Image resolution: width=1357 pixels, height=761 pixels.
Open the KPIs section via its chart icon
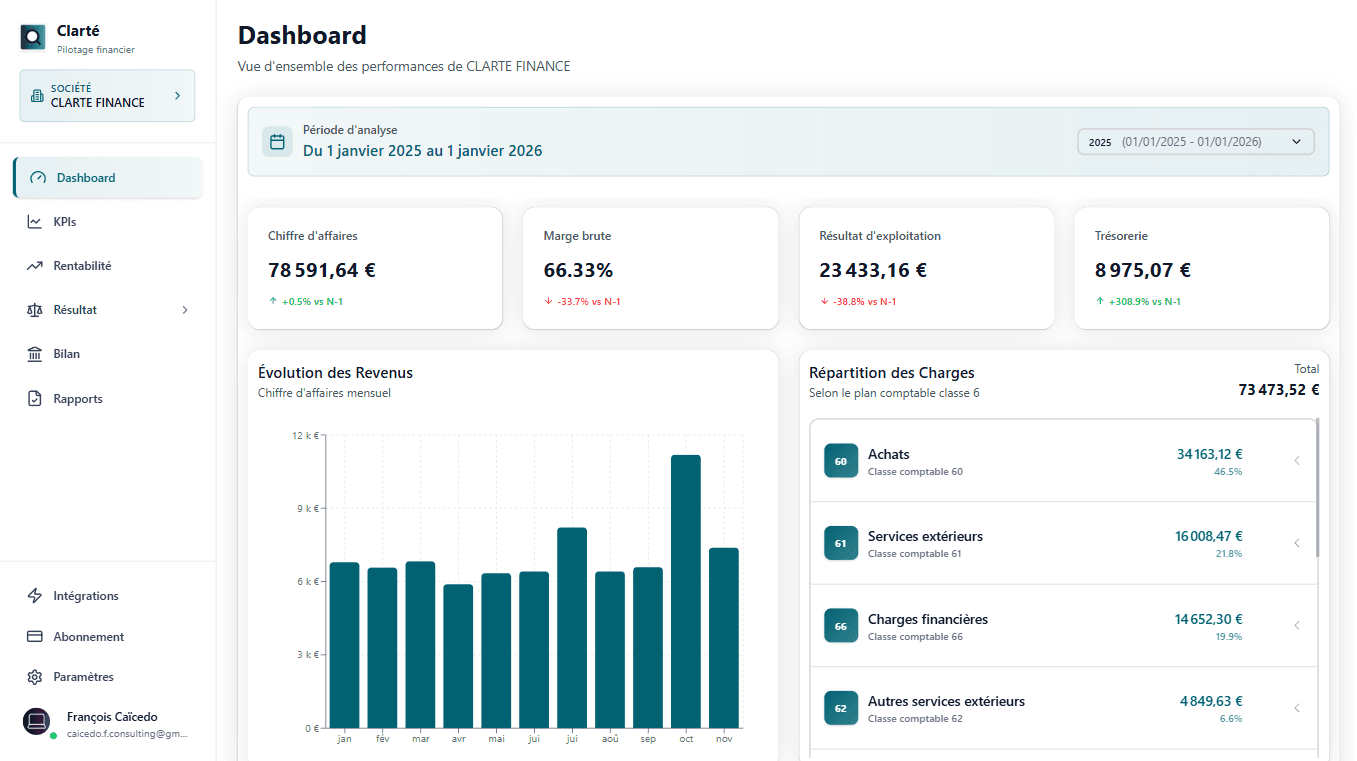click(x=37, y=221)
